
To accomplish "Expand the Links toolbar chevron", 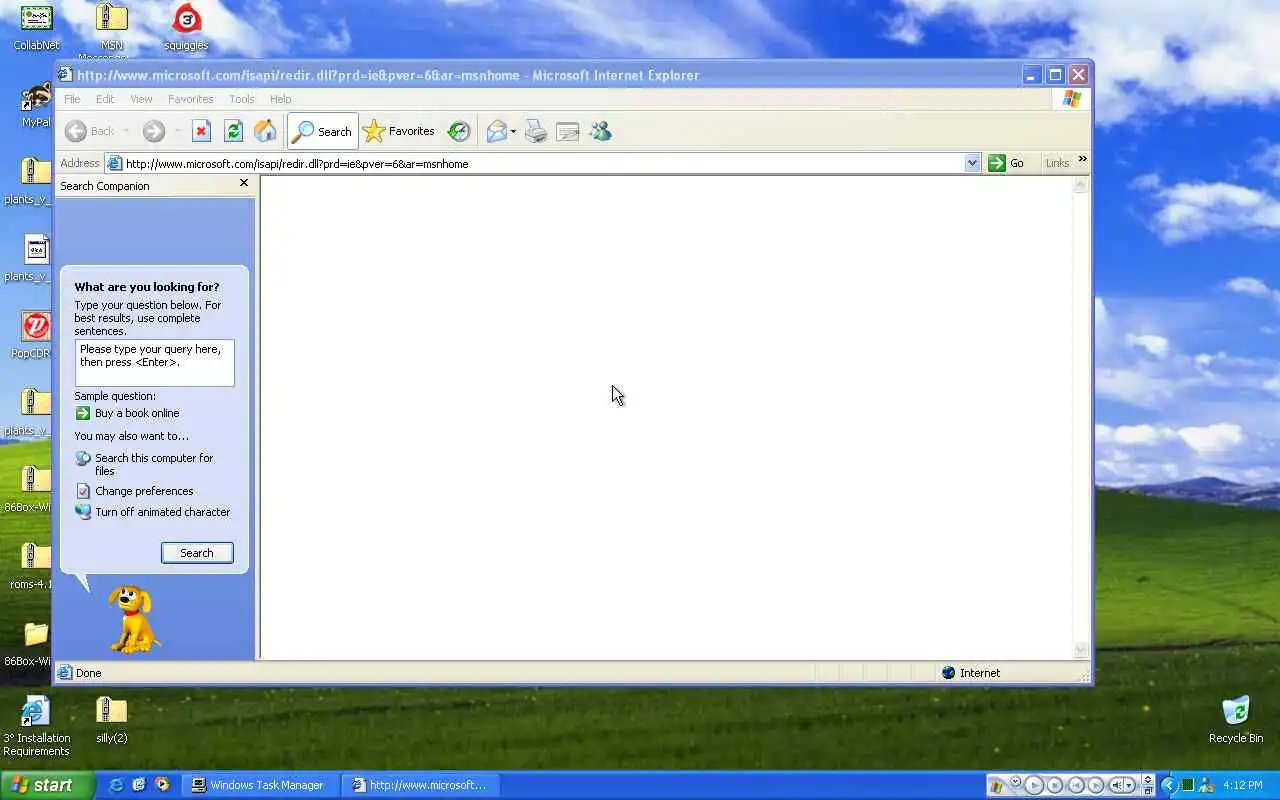I will 1082,160.
